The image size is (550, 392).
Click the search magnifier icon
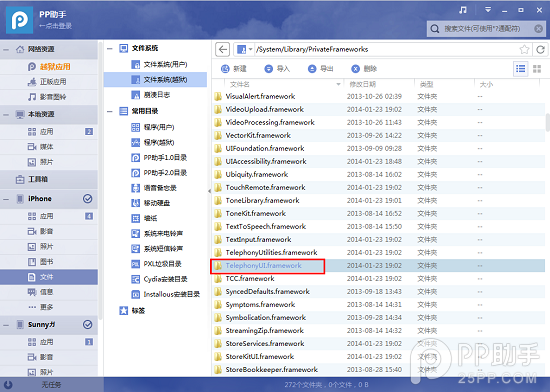tap(435, 29)
